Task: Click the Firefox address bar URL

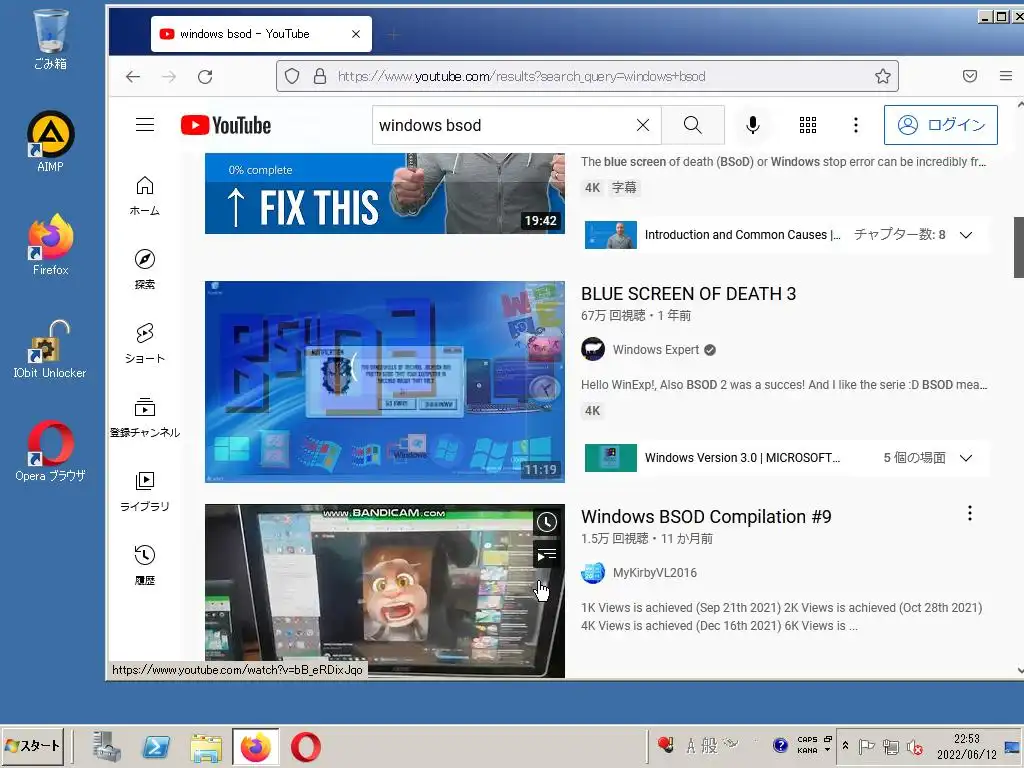Action: 521,76
